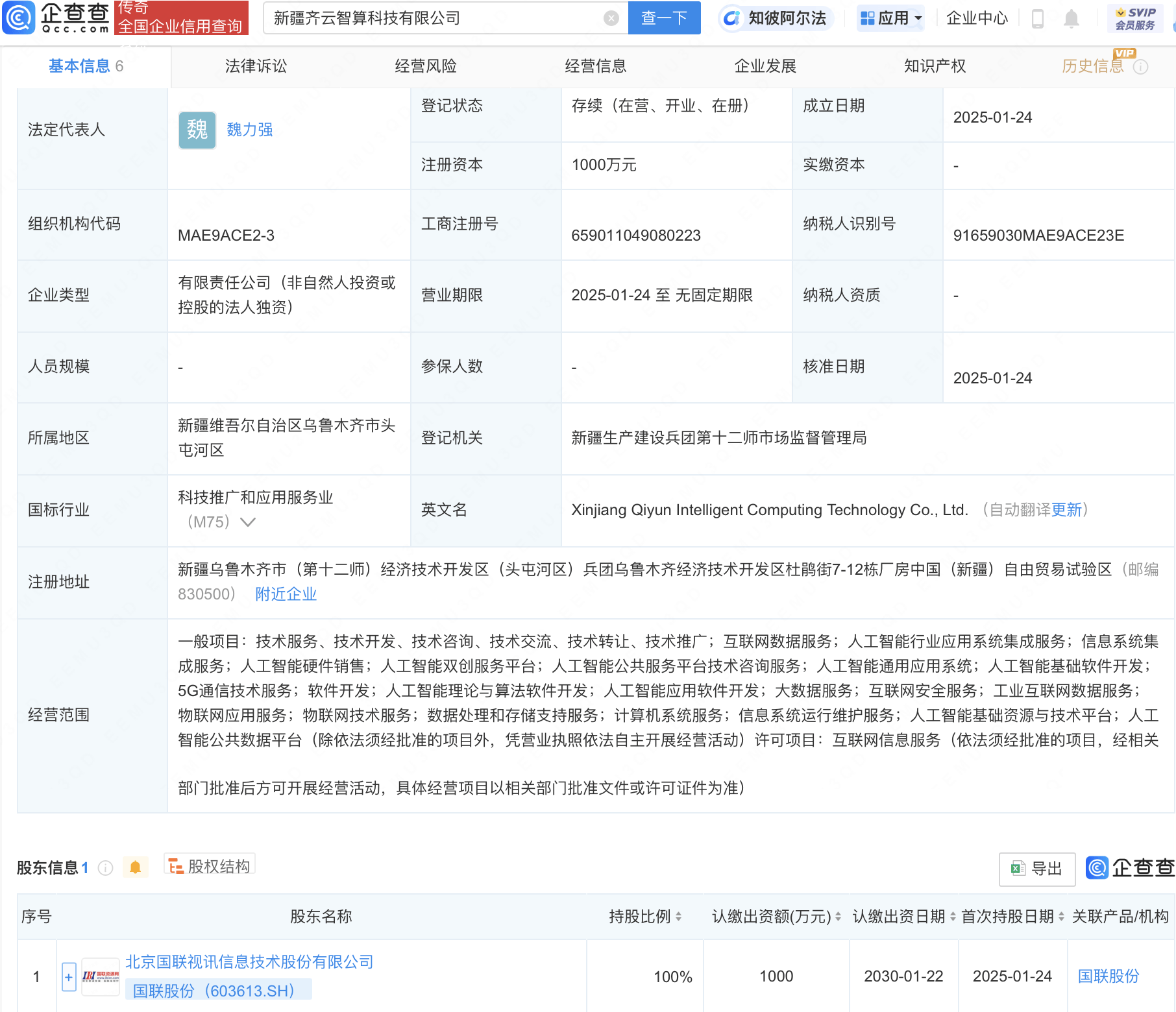Open 魏力强 legal representative profile

click(250, 130)
